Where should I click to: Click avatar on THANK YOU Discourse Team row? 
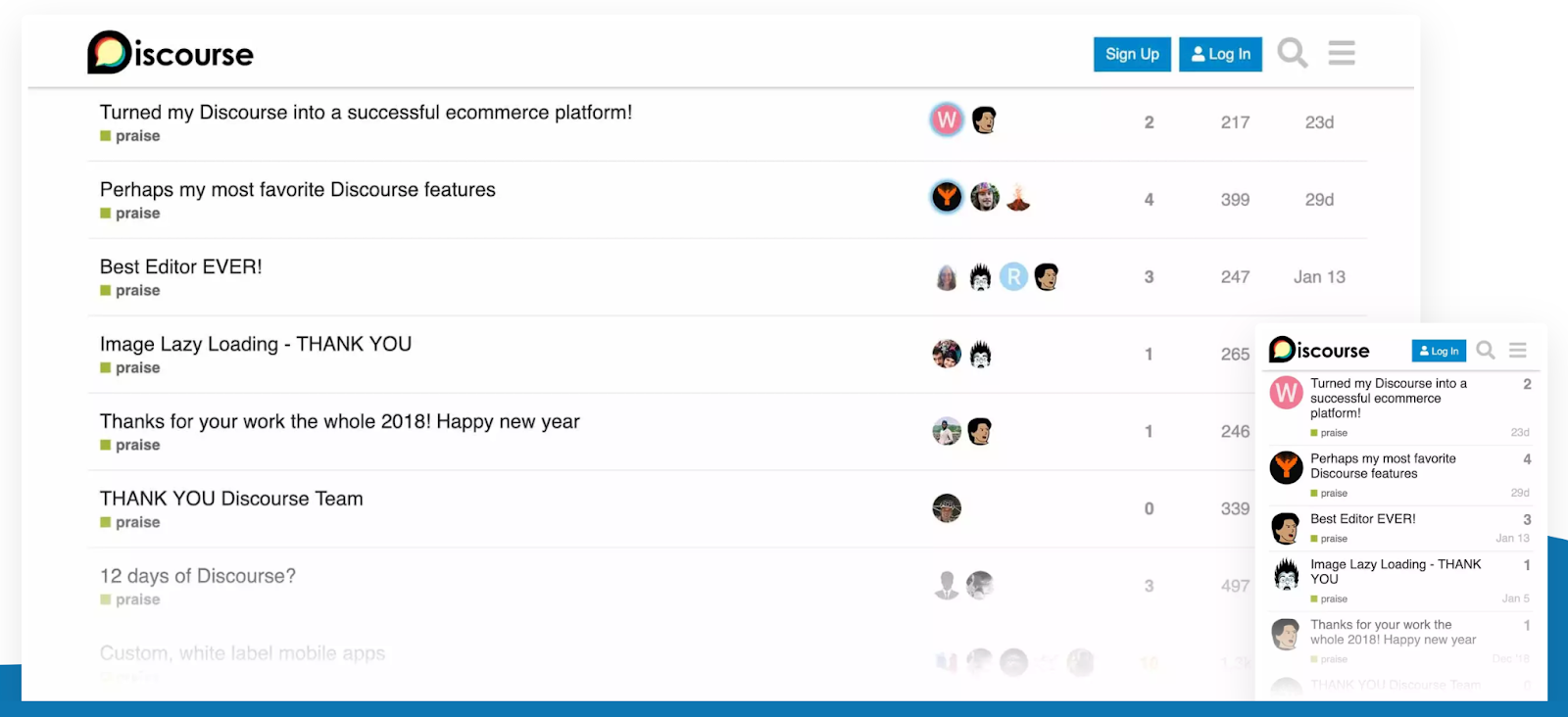[x=947, y=508]
